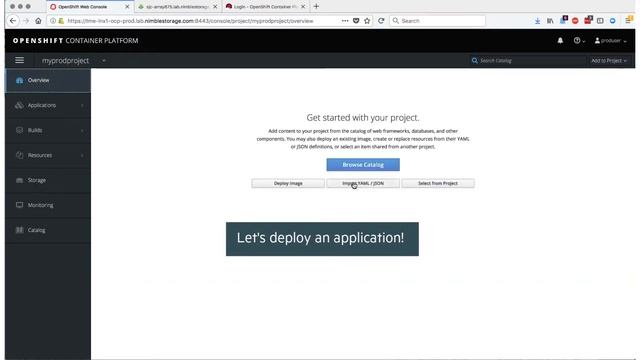
Task: Reload the page with the refresh icon
Action: coord(381,20)
